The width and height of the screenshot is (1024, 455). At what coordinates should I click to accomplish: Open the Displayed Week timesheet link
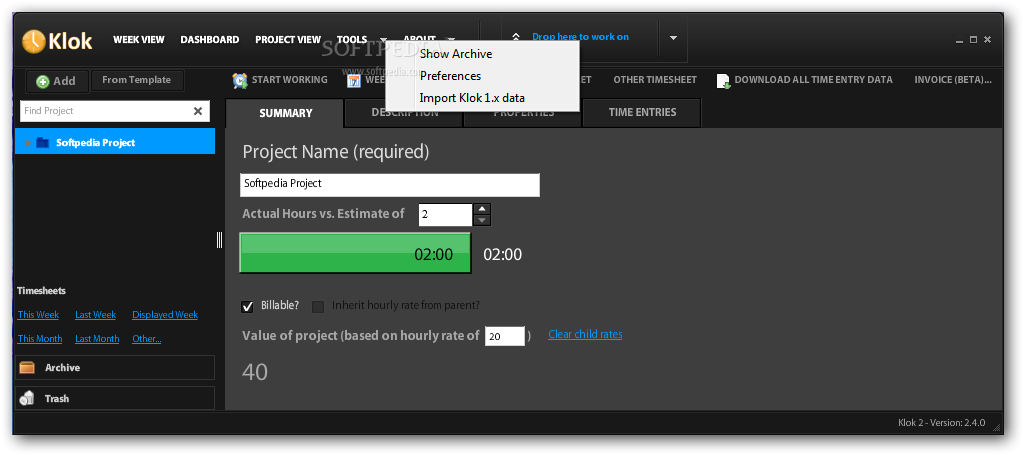165,315
